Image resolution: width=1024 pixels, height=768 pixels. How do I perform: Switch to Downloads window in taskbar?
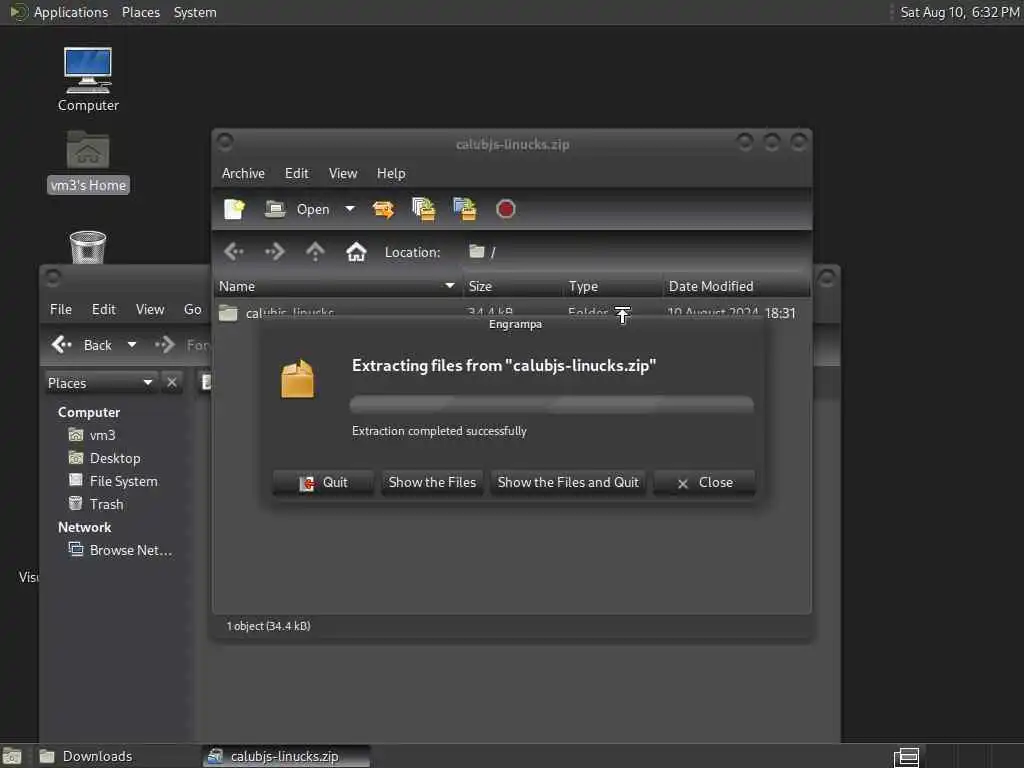116,756
